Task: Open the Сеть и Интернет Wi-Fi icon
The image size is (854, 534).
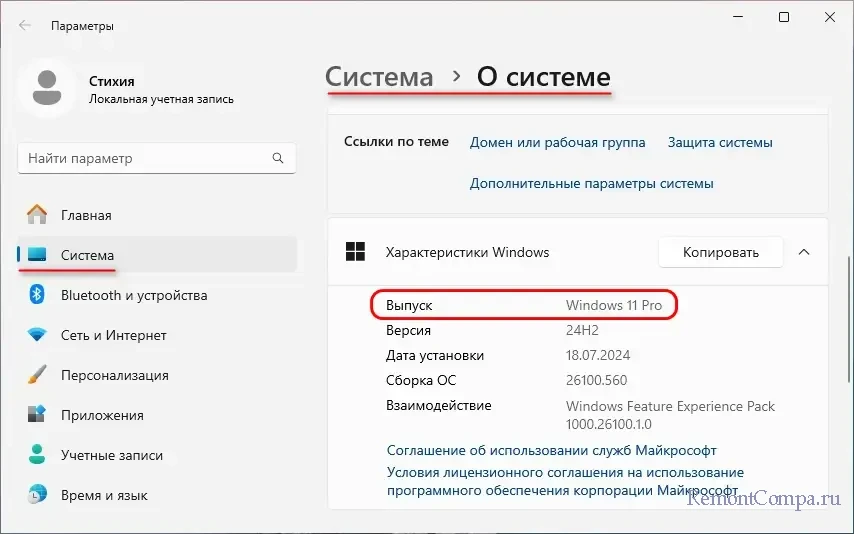Action: pos(37,335)
